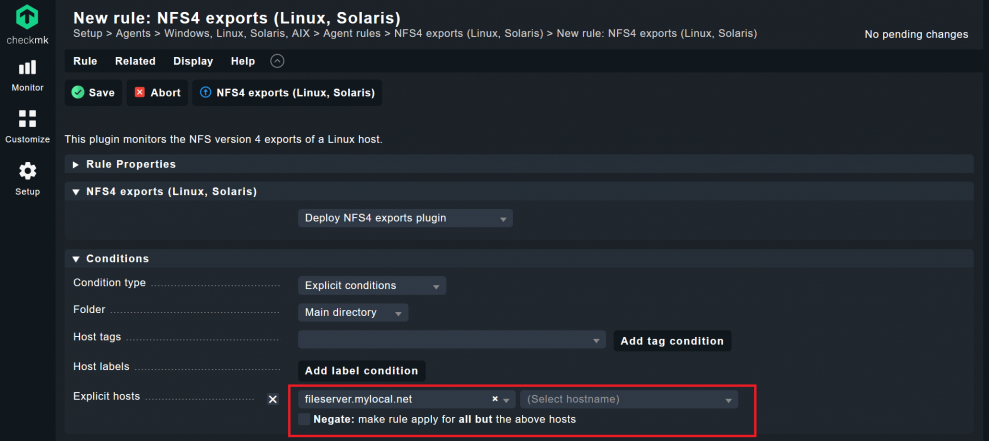The width and height of the screenshot is (989, 441).
Task: Collapse the NFS4 exports (Linux, Solaris) section
Action: point(519,191)
